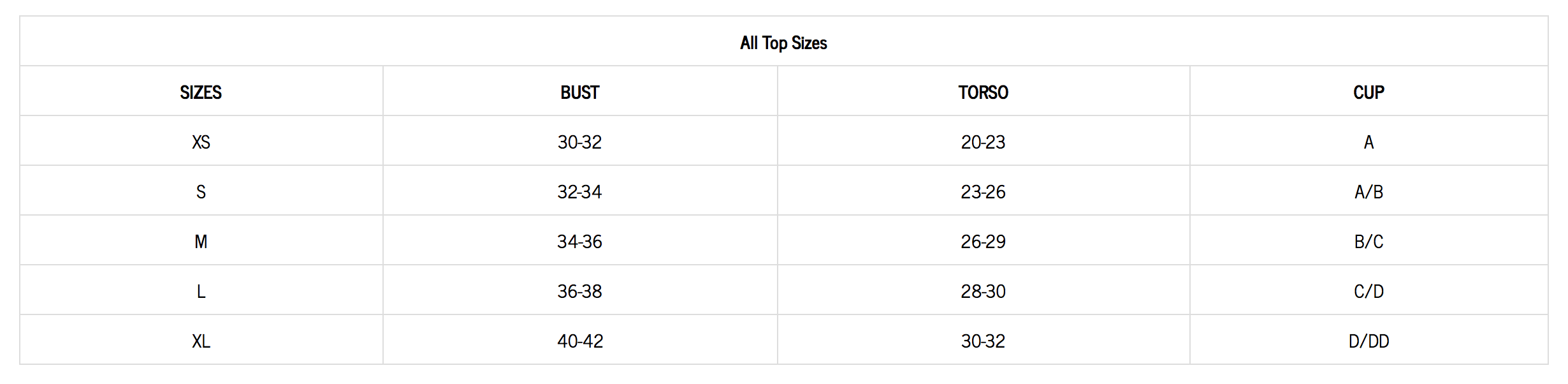Click the M size cell

(201, 242)
